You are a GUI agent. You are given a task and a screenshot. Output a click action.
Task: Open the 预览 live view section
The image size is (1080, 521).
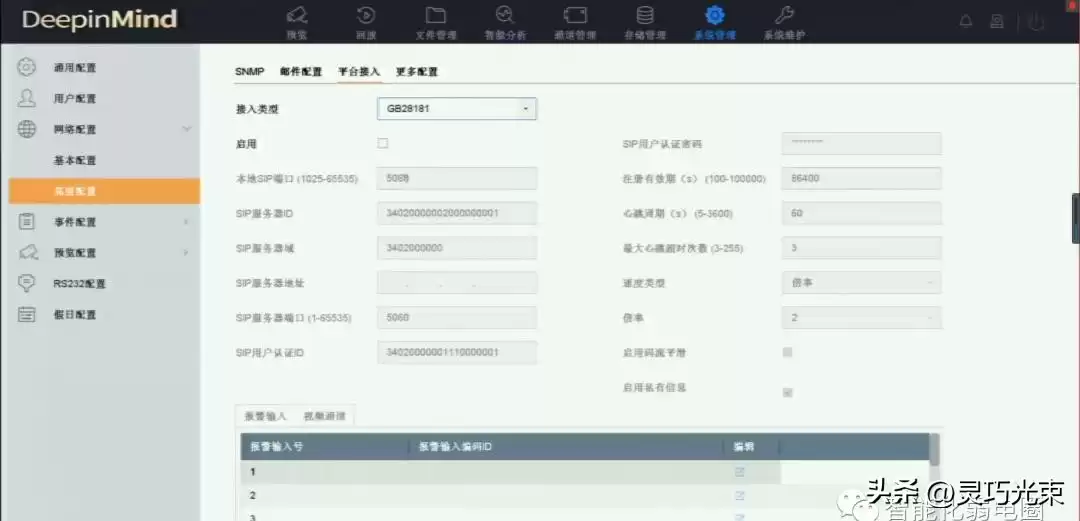click(x=297, y=22)
